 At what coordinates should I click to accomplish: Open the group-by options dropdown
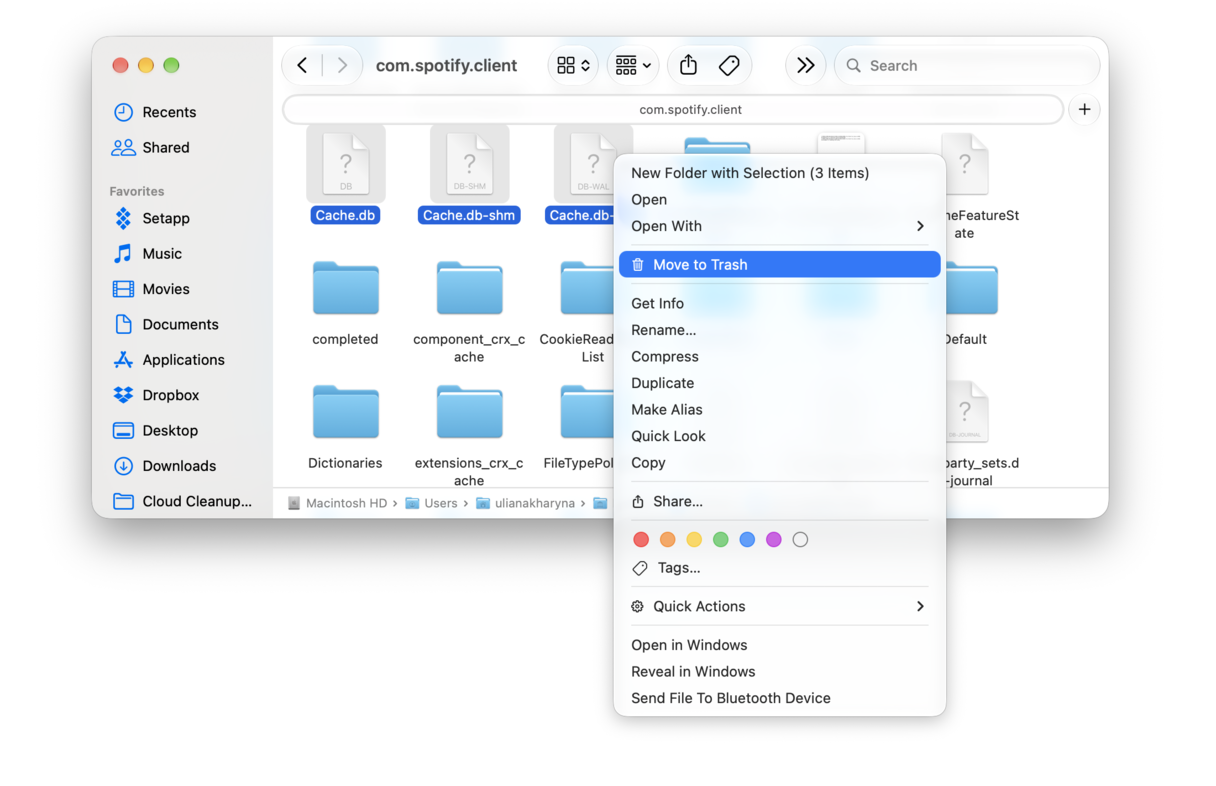tap(633, 65)
